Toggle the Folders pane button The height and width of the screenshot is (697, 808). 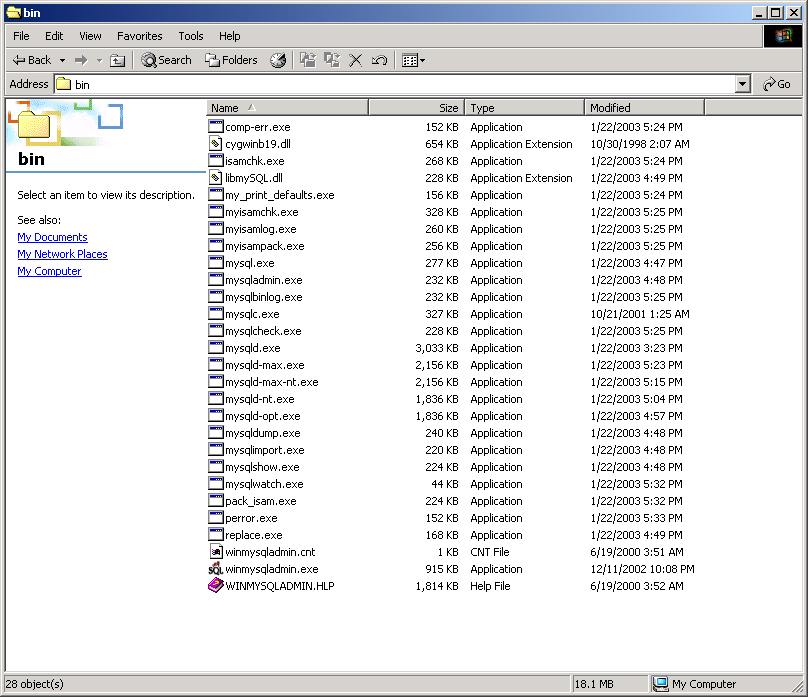pyautogui.click(x=231, y=60)
